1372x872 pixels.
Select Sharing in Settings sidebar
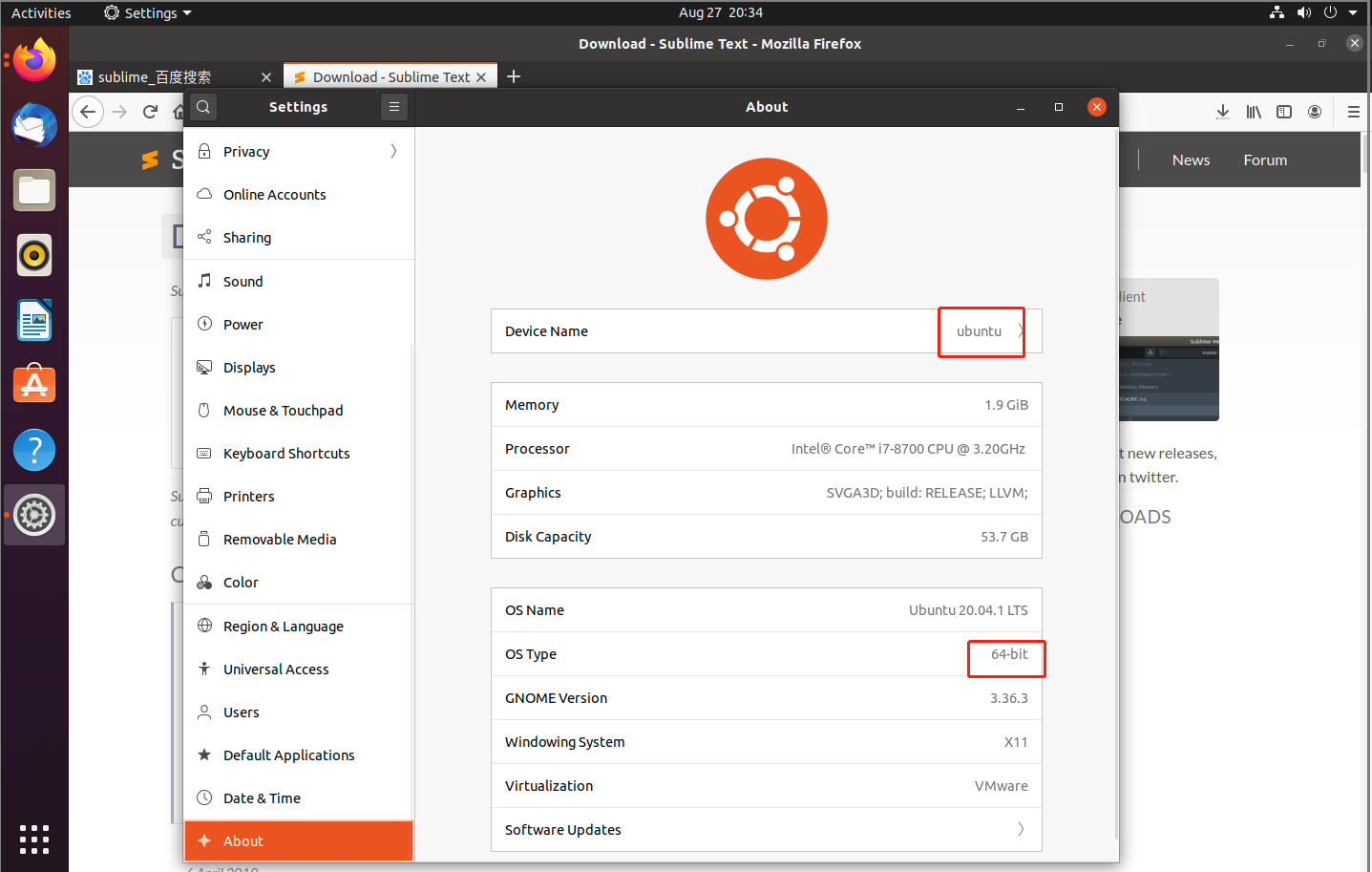point(299,237)
